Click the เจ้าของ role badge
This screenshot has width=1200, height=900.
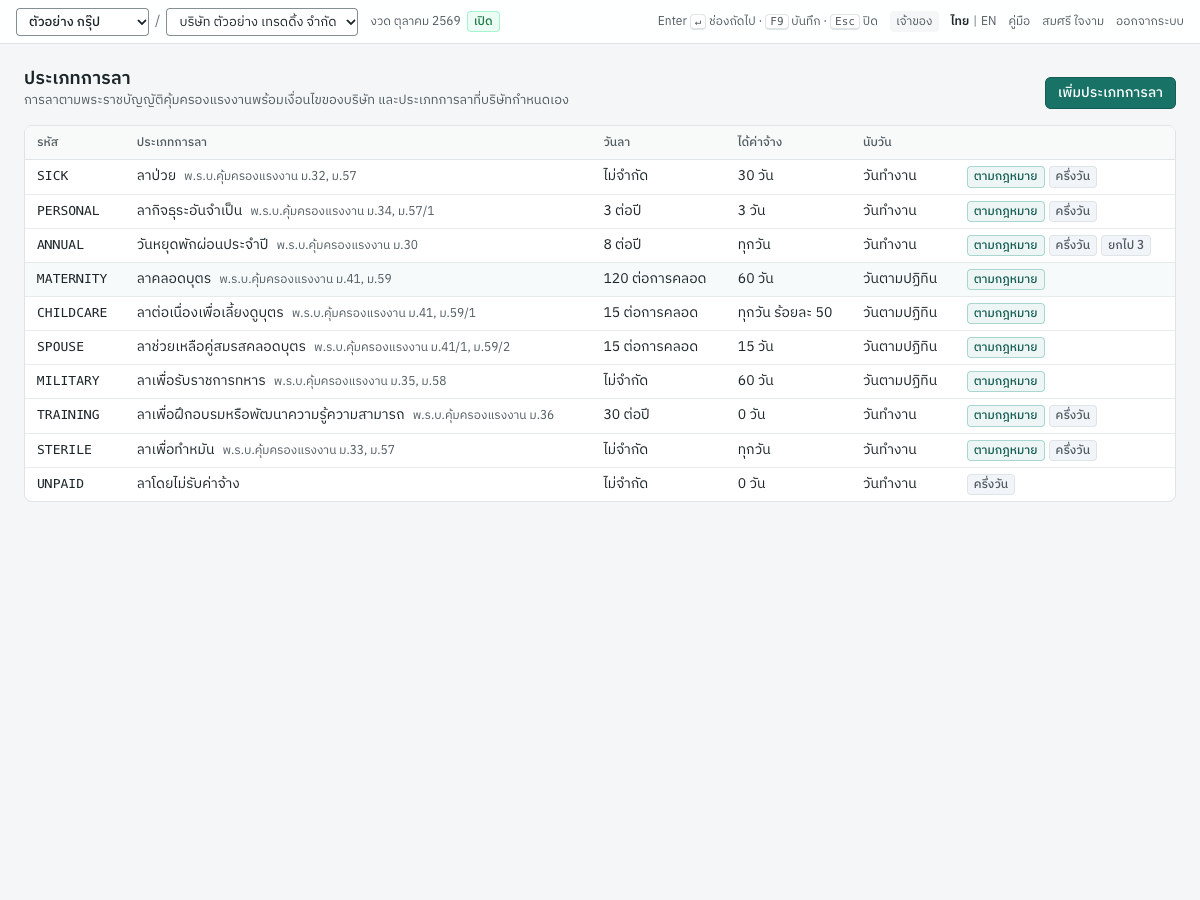click(914, 21)
